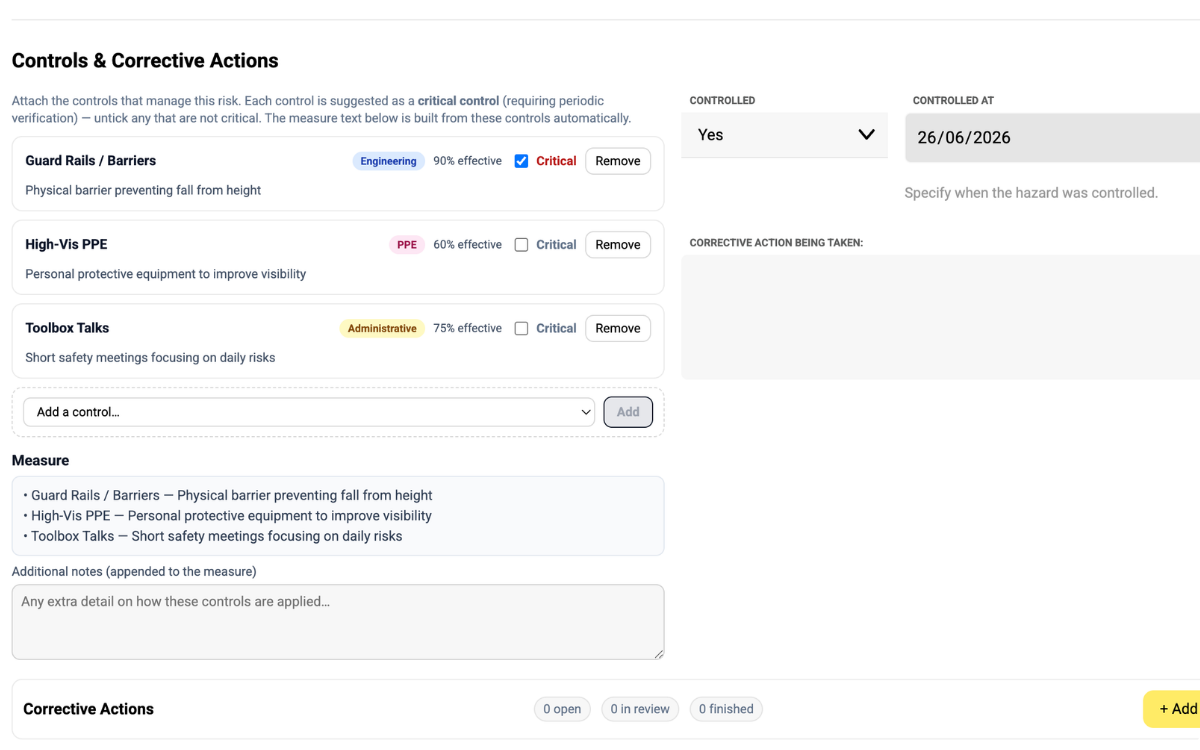This screenshot has width=1200, height=750.
Task: Click the Administrative tag badge
Action: point(382,329)
